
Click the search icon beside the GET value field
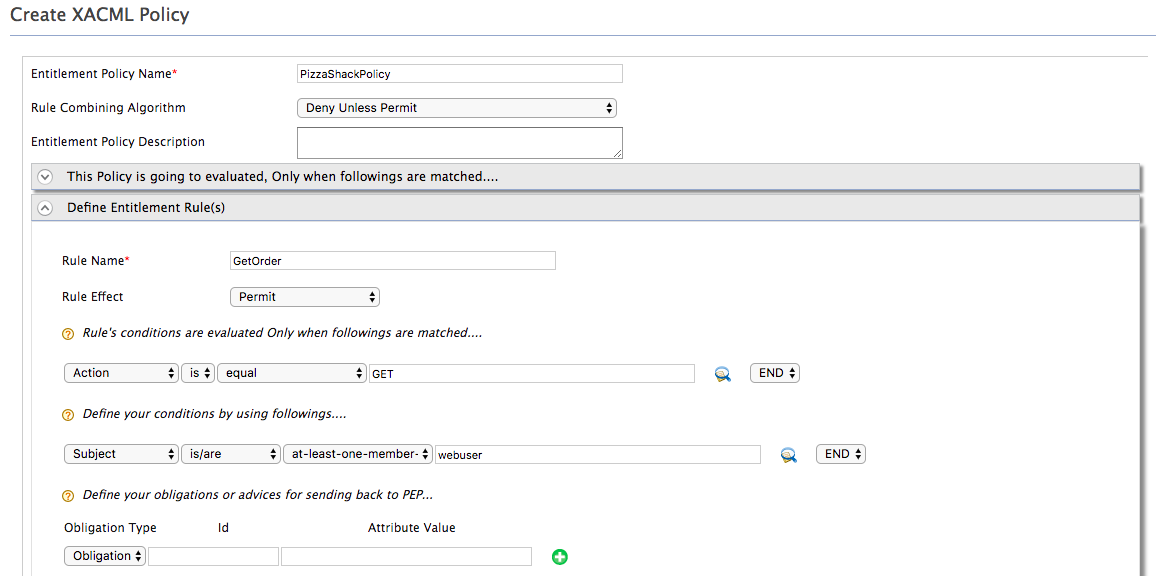tap(722, 372)
